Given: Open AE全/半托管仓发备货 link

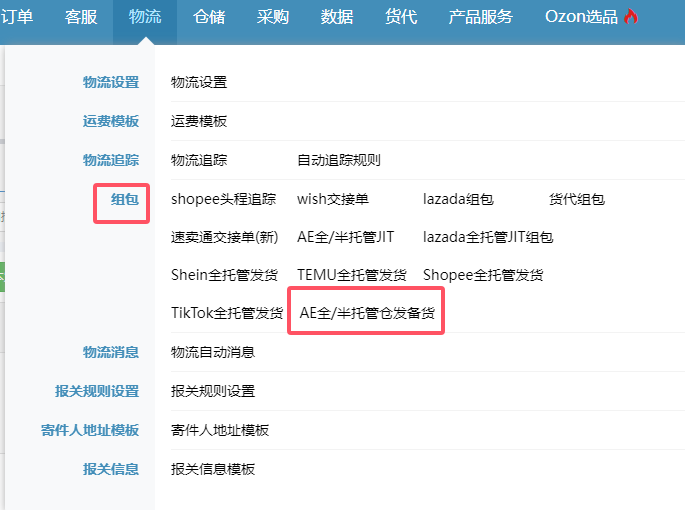Looking at the screenshot, I should (x=367, y=313).
